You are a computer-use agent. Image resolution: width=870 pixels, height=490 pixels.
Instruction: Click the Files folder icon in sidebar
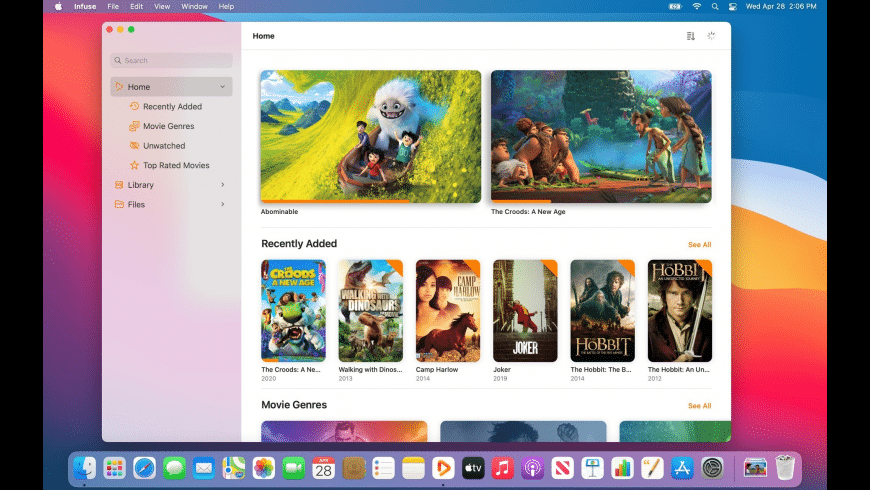[119, 204]
